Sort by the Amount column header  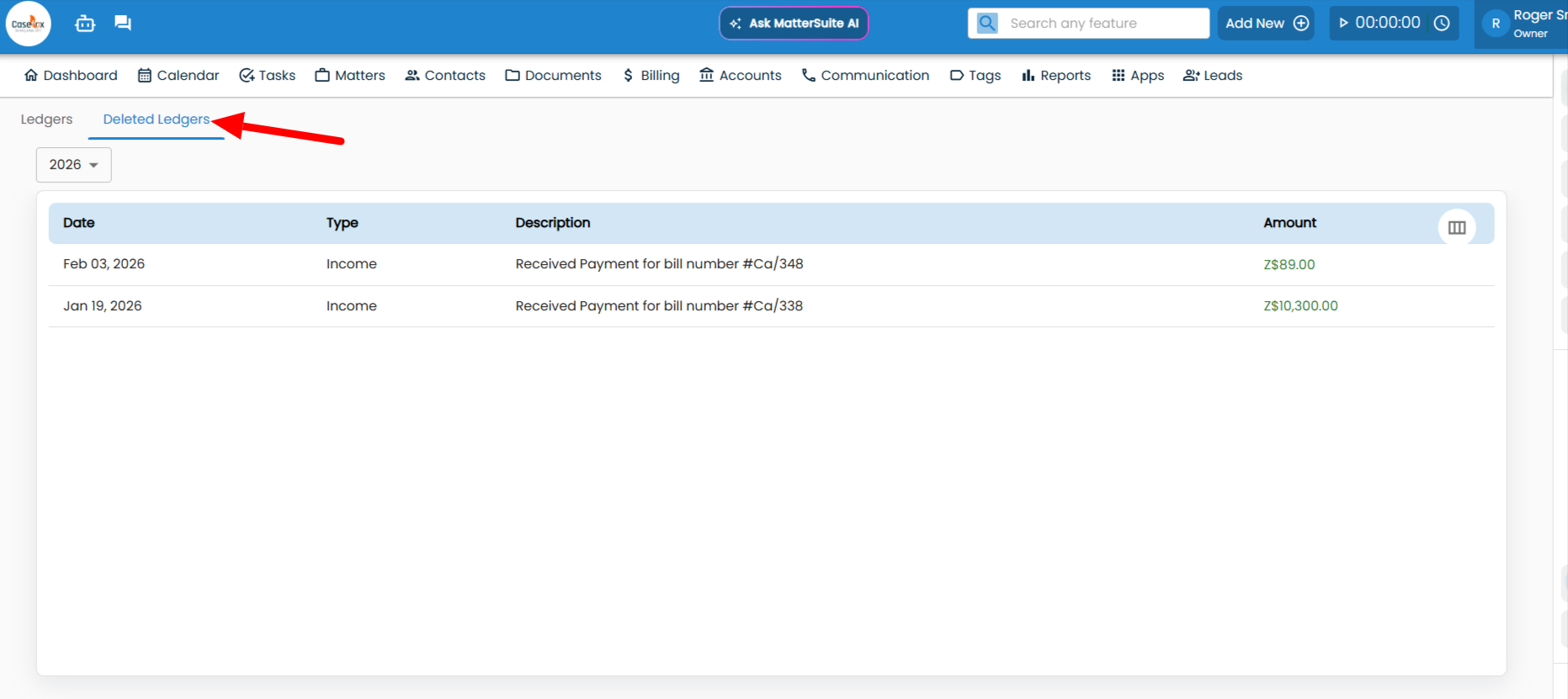[1289, 223]
